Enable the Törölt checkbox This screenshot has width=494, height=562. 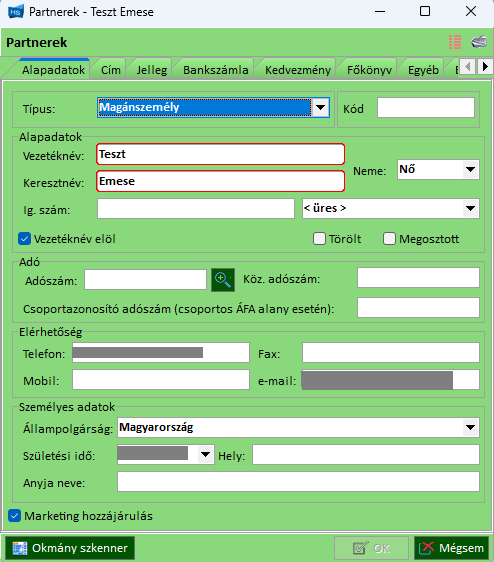pyautogui.click(x=319, y=239)
